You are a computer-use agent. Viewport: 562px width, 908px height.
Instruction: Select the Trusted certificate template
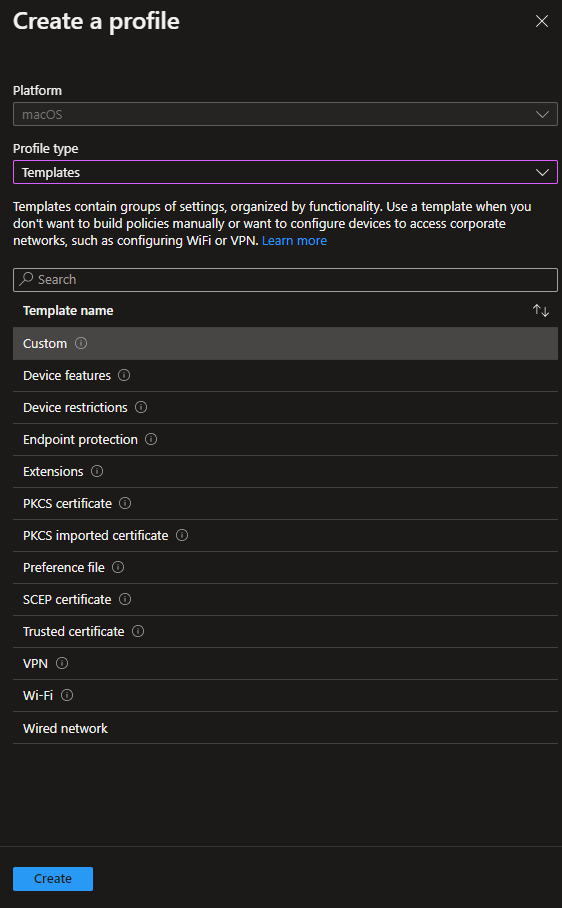point(285,631)
